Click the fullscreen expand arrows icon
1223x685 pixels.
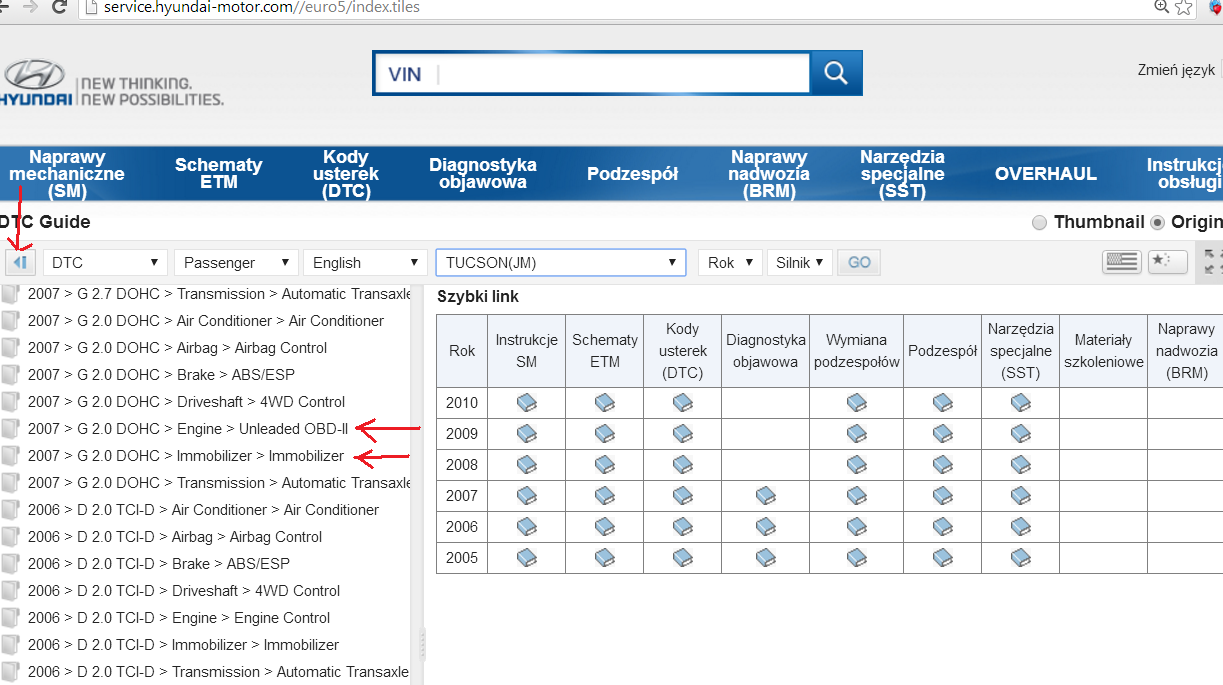tap(1213, 262)
